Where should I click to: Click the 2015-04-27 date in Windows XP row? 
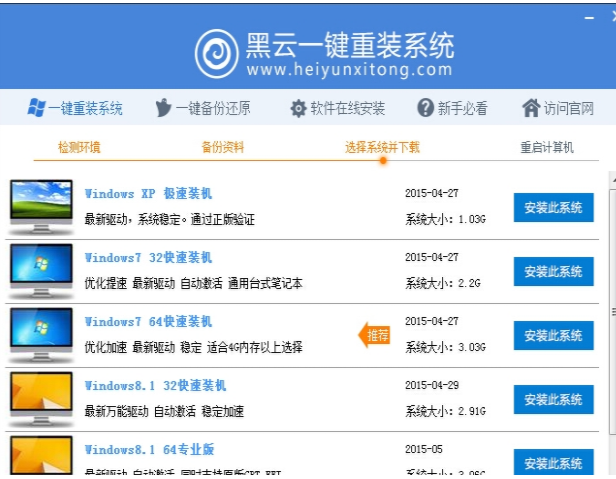(432, 193)
